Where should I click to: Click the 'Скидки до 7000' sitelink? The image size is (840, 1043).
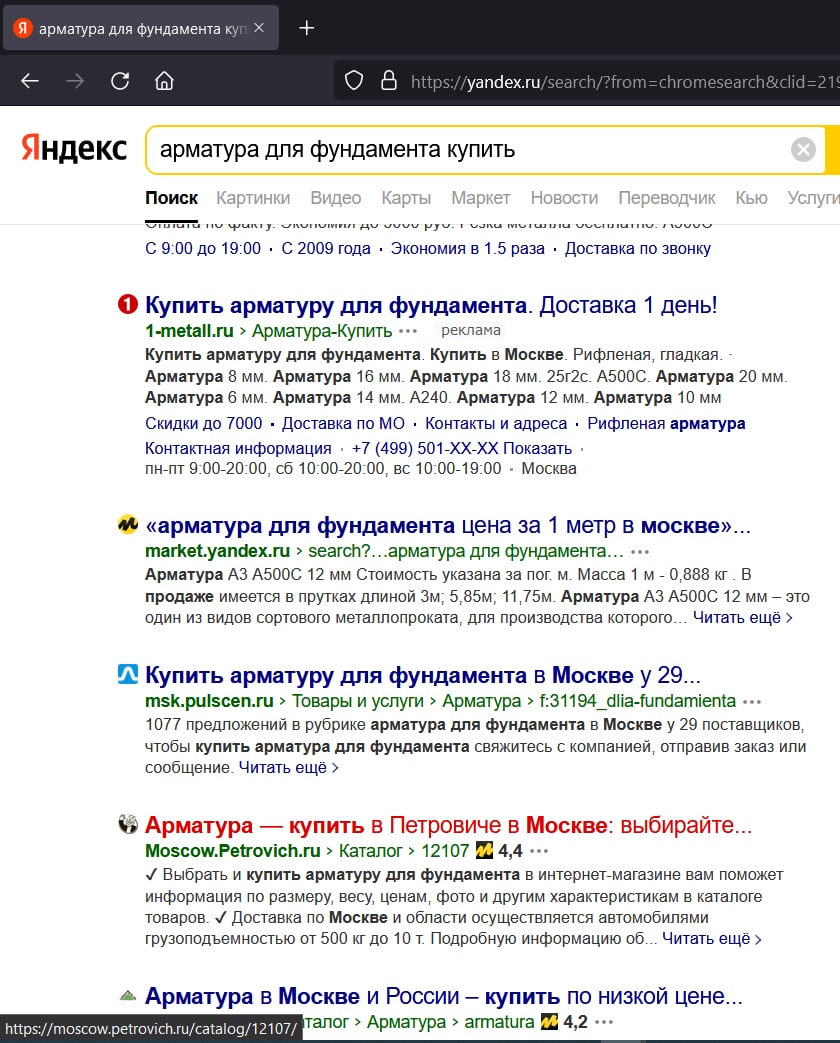(x=204, y=424)
